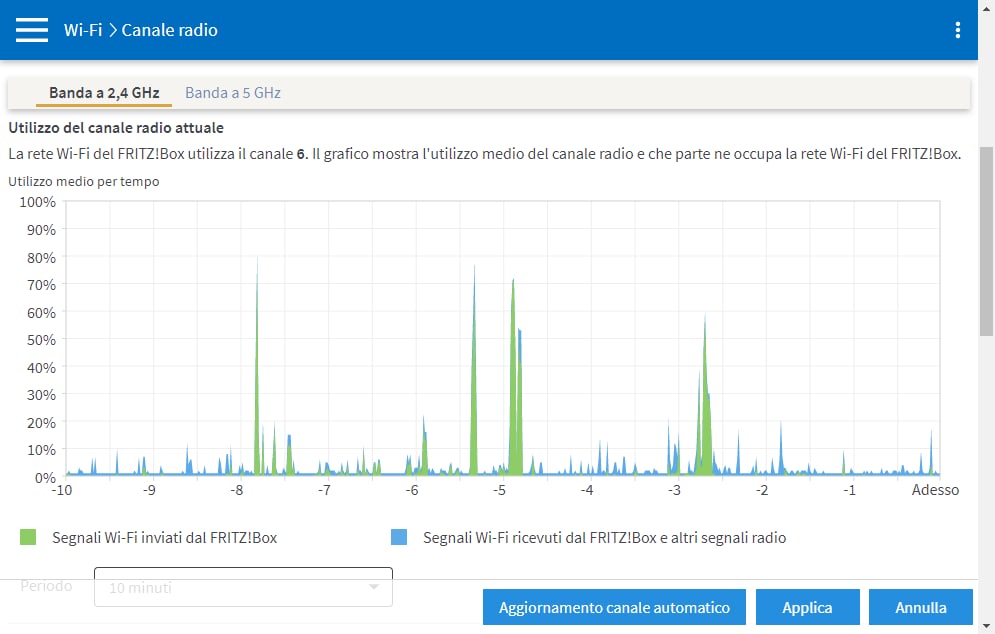Click the Canale radio breadcrumb title
The image size is (995, 634).
(169, 30)
